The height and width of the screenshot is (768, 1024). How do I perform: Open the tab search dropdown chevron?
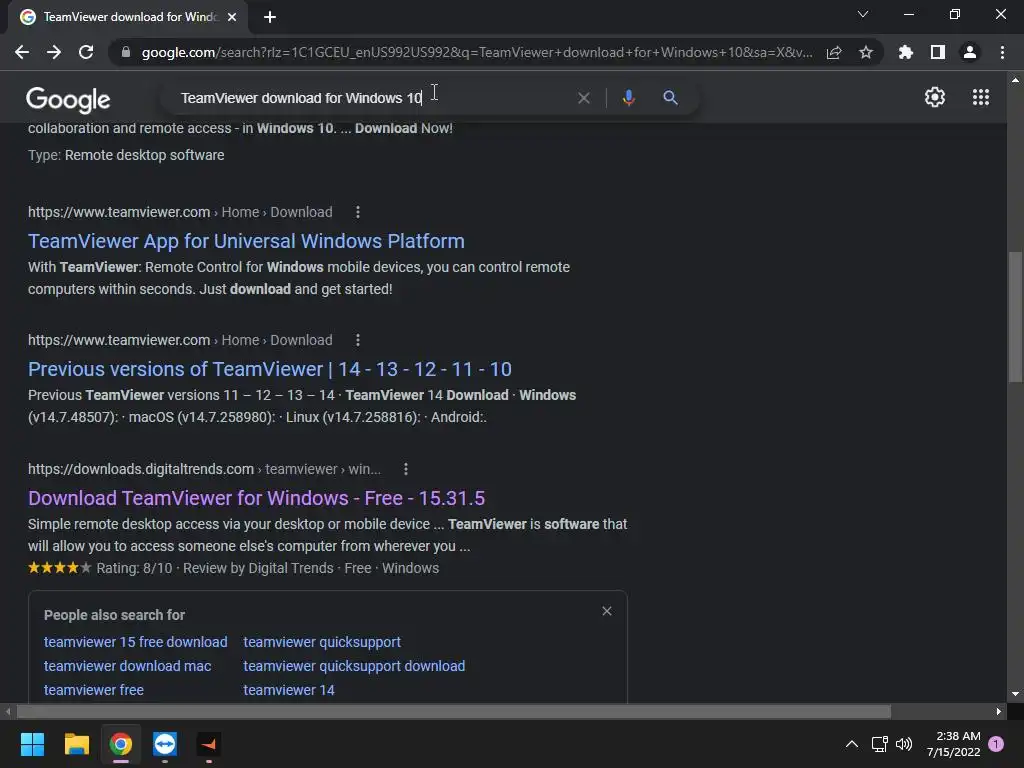tap(863, 14)
